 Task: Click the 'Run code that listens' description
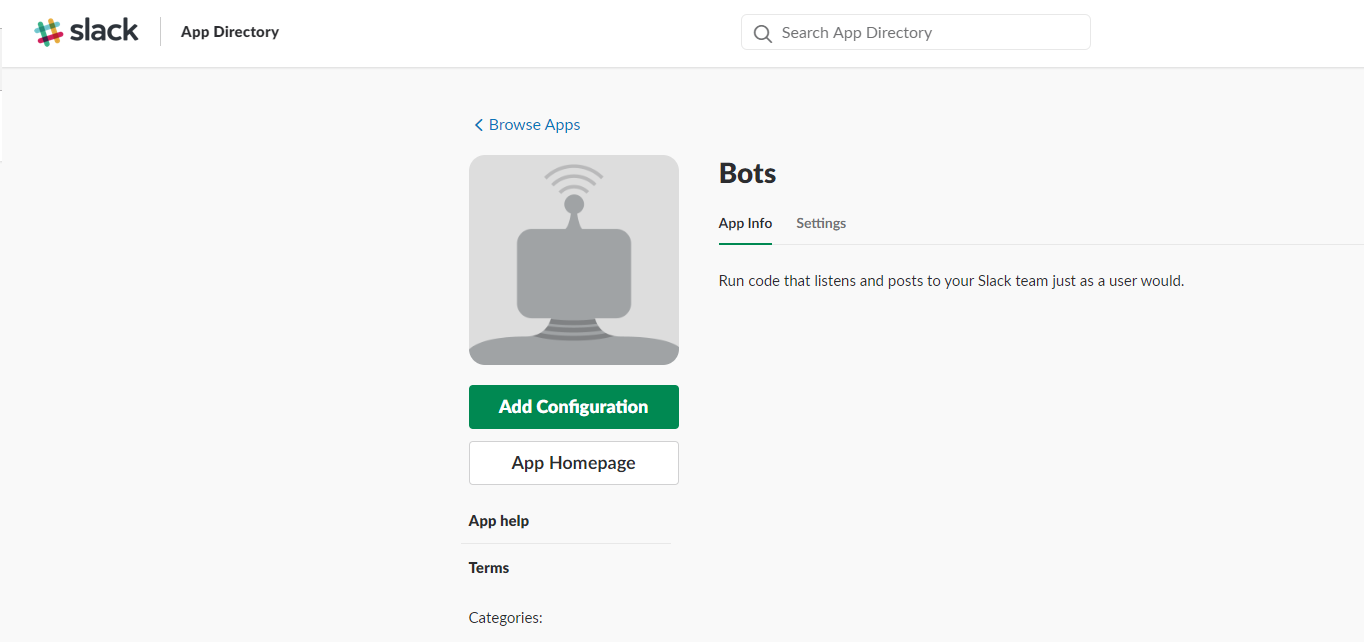(951, 281)
